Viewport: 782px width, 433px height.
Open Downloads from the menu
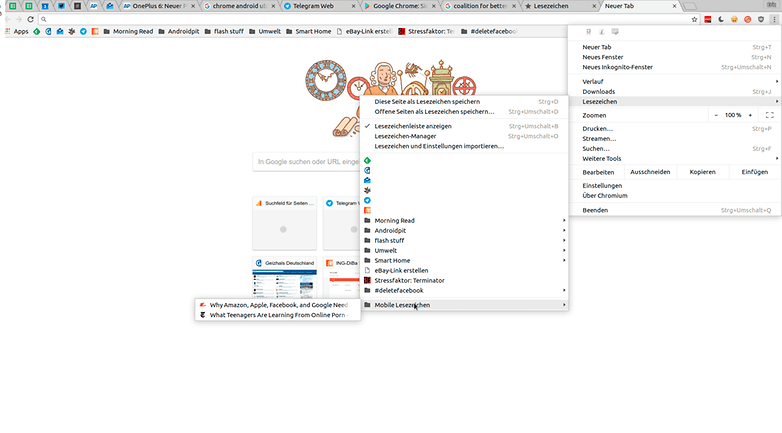(x=675, y=91)
